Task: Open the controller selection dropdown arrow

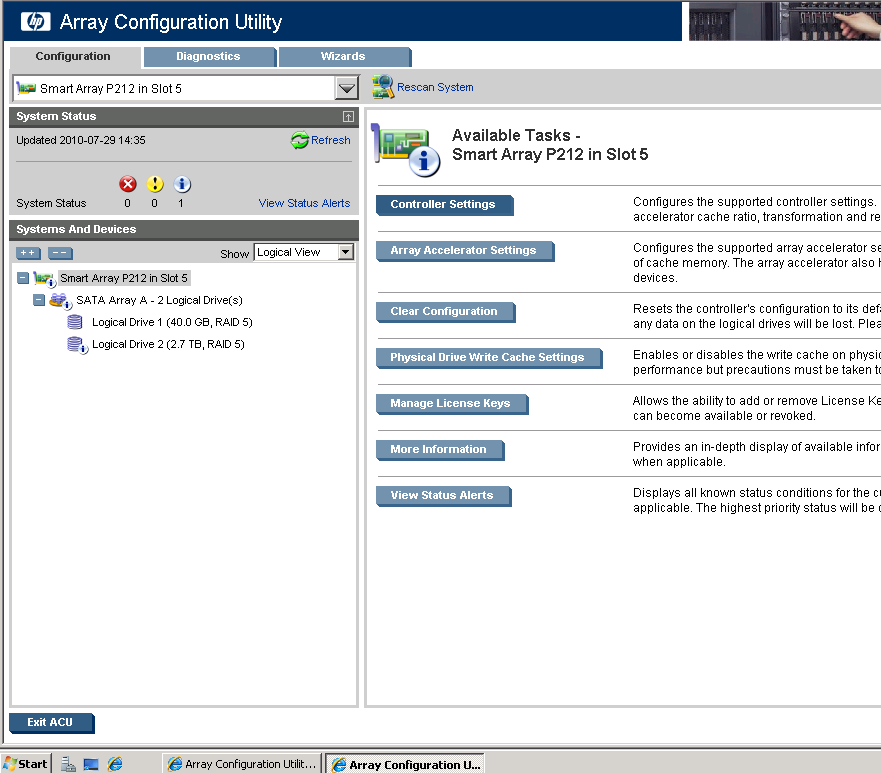Action: point(347,88)
